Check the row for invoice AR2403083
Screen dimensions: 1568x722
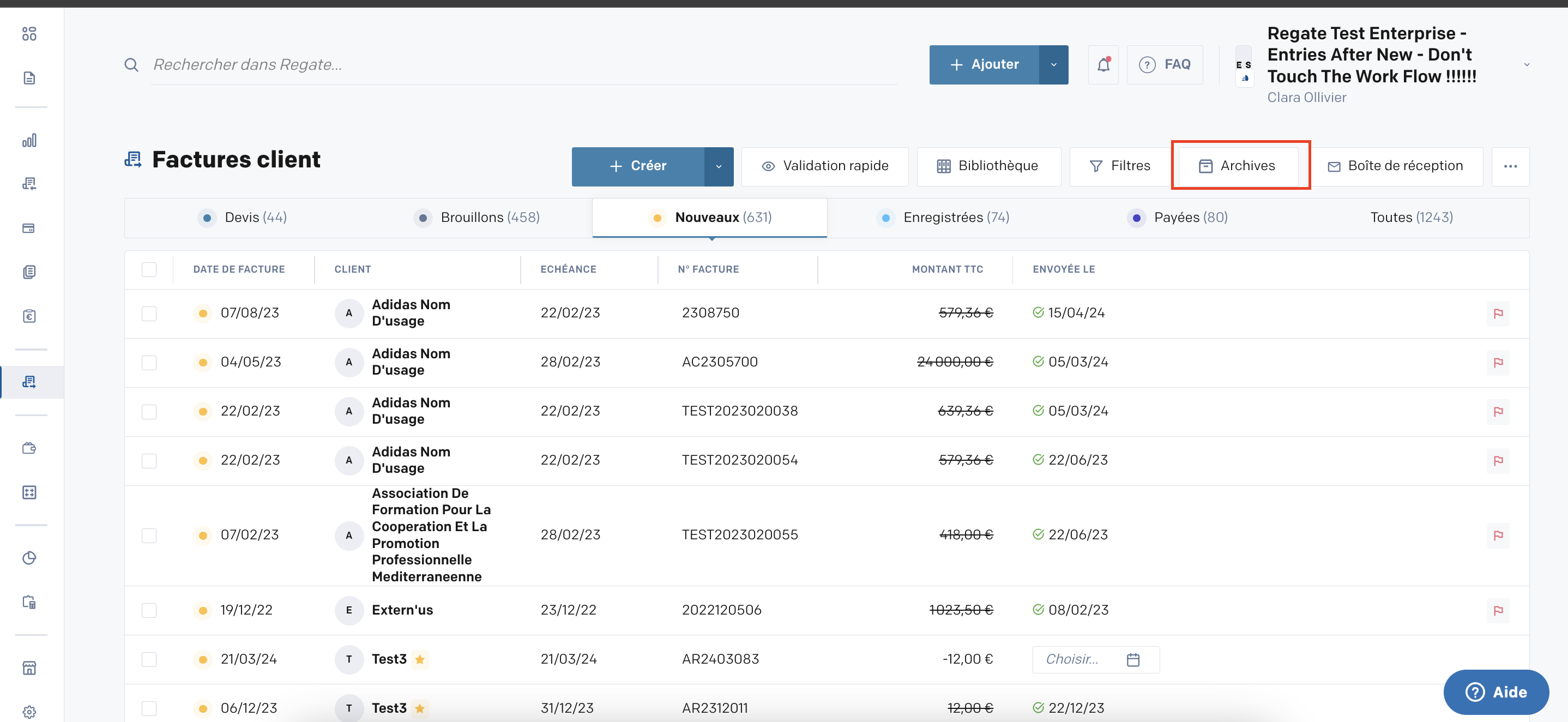148,659
